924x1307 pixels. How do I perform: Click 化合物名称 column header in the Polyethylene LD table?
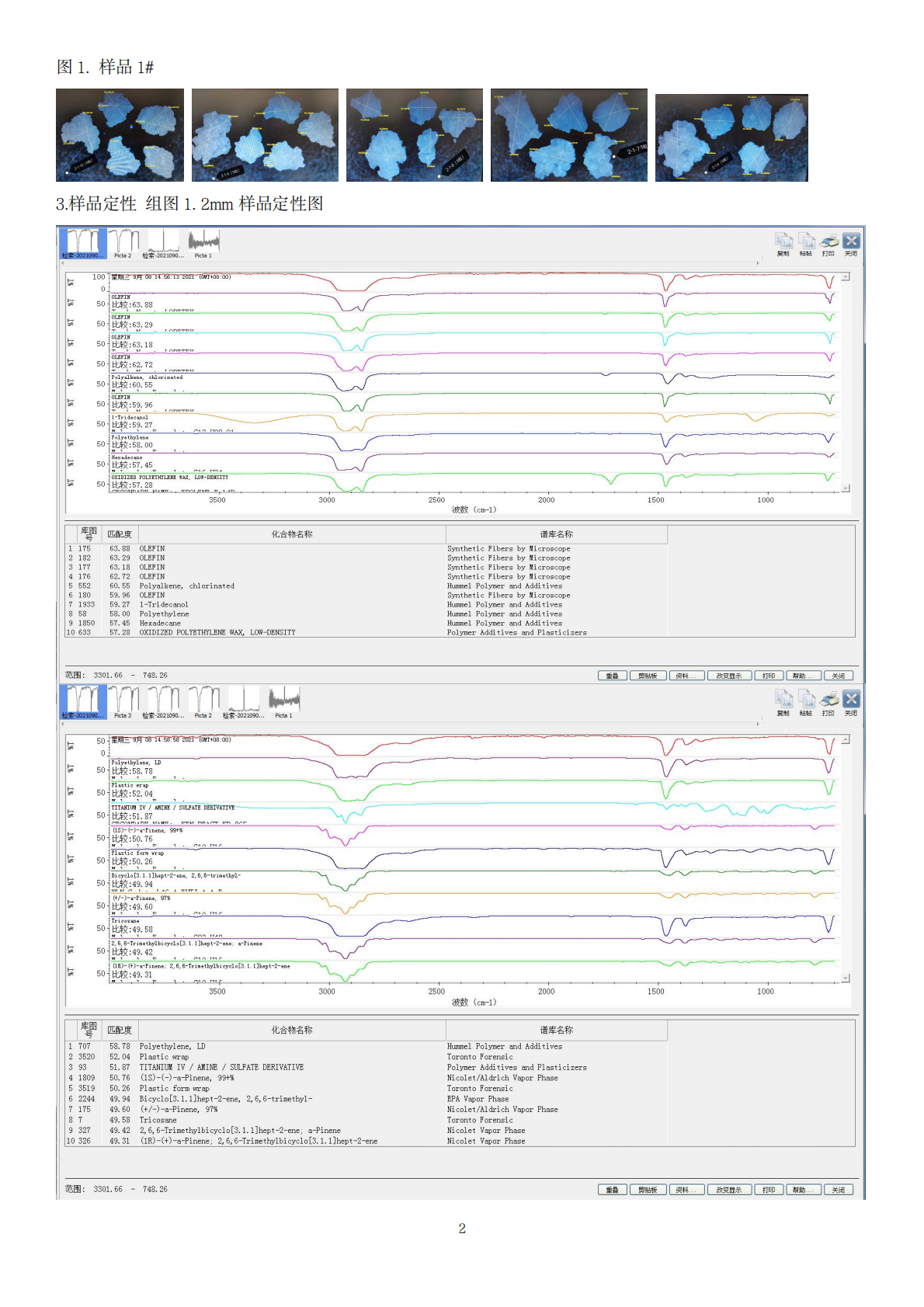pyautogui.click(x=292, y=1030)
